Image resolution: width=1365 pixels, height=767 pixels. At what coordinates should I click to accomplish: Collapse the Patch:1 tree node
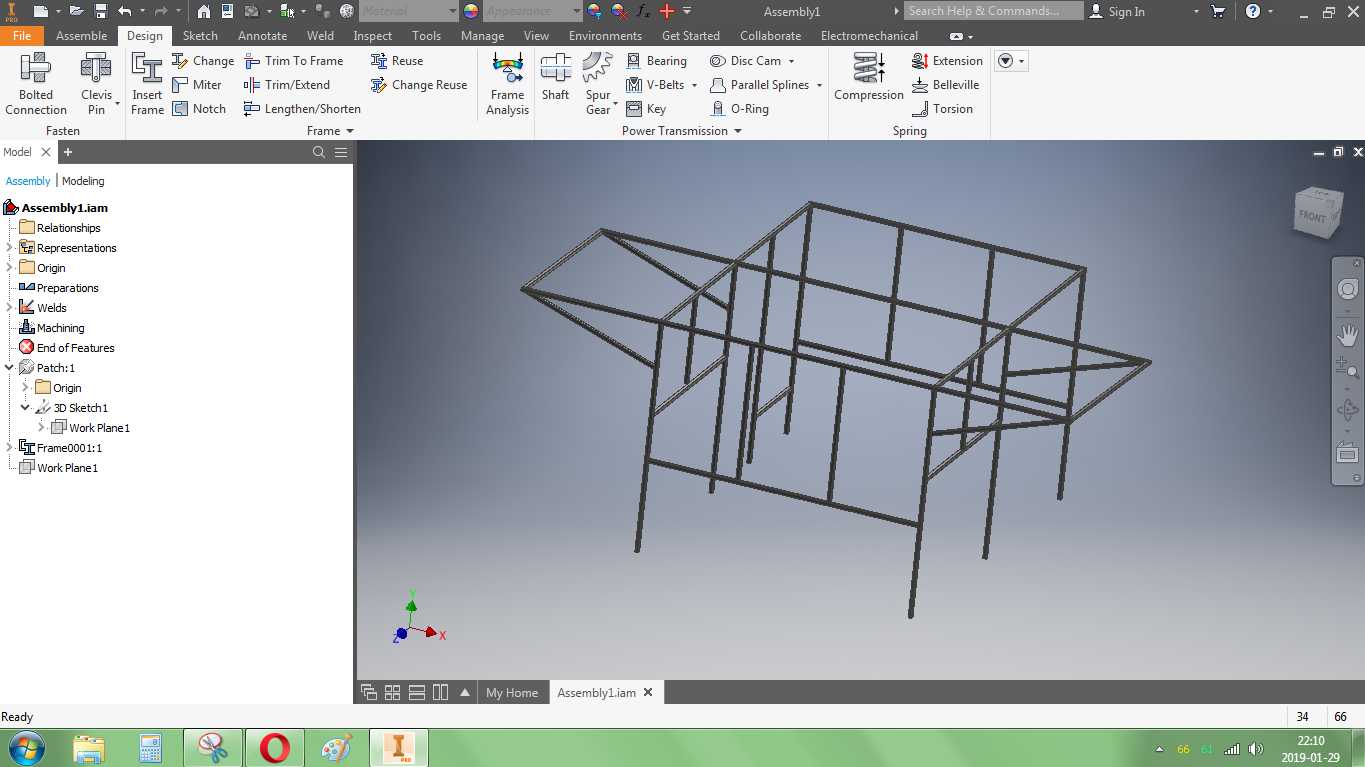[10, 367]
